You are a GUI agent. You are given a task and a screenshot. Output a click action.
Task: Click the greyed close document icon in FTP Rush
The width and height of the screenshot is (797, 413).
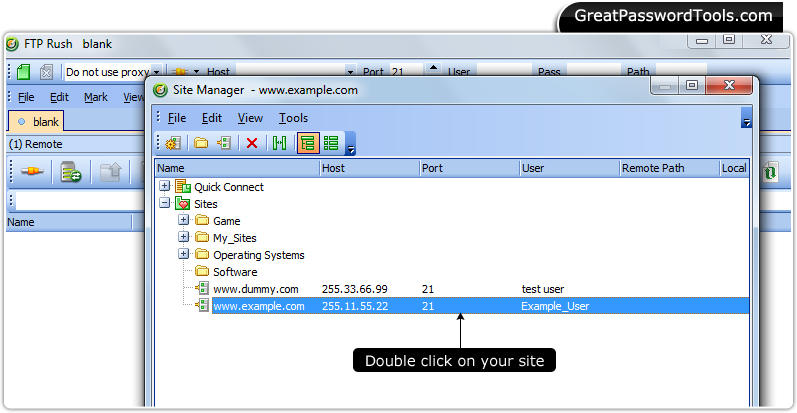point(46,72)
